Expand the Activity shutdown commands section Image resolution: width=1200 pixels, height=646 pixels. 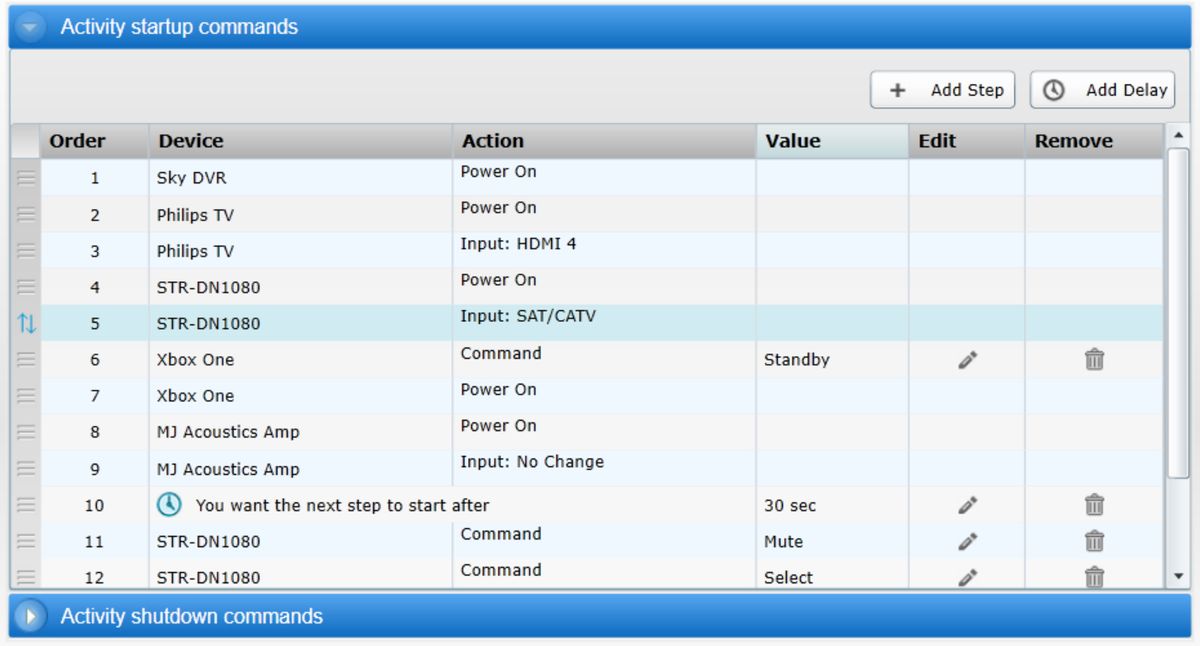click(x=30, y=616)
